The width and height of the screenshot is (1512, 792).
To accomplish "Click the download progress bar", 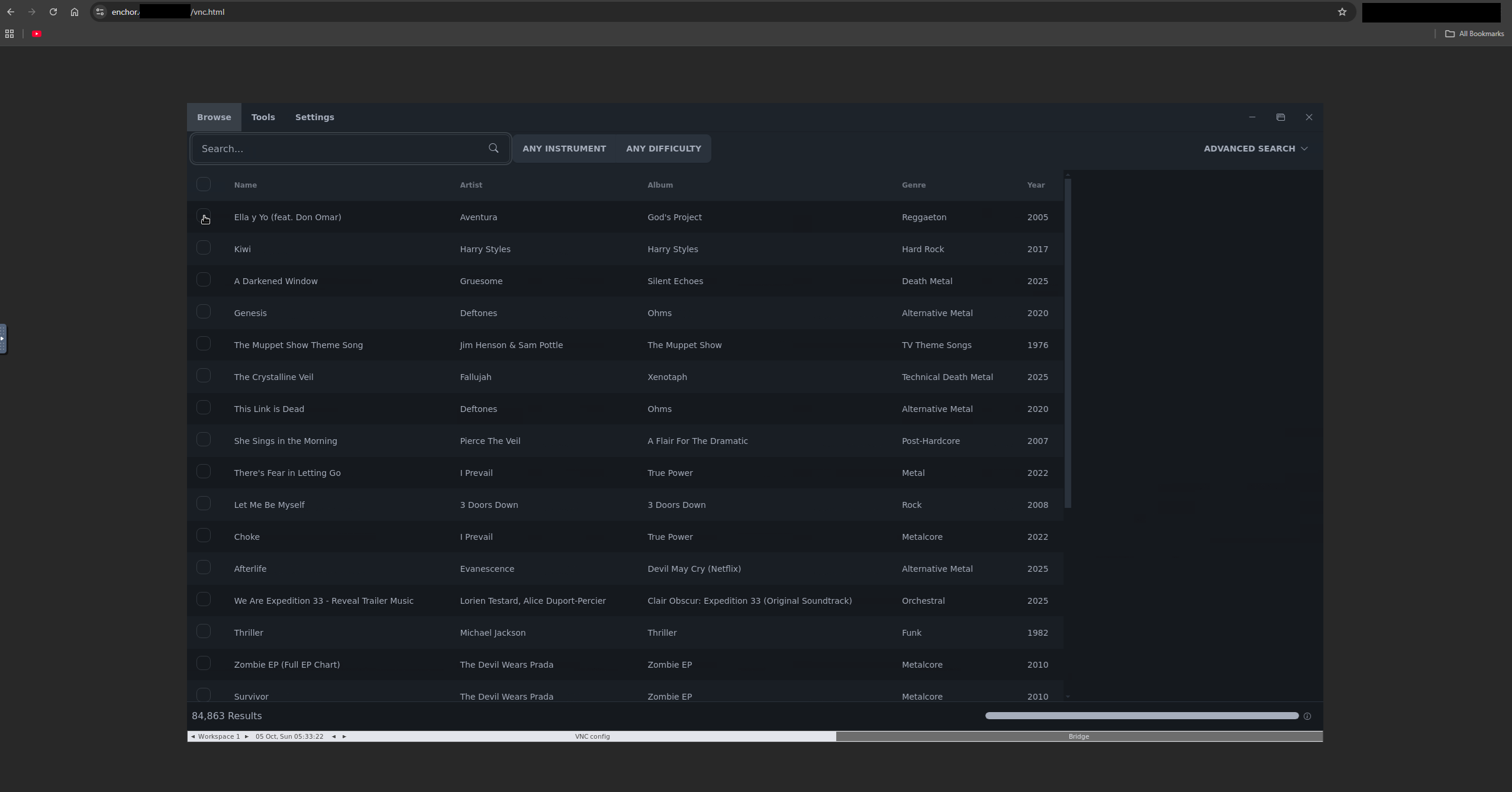I will pos(1141,716).
